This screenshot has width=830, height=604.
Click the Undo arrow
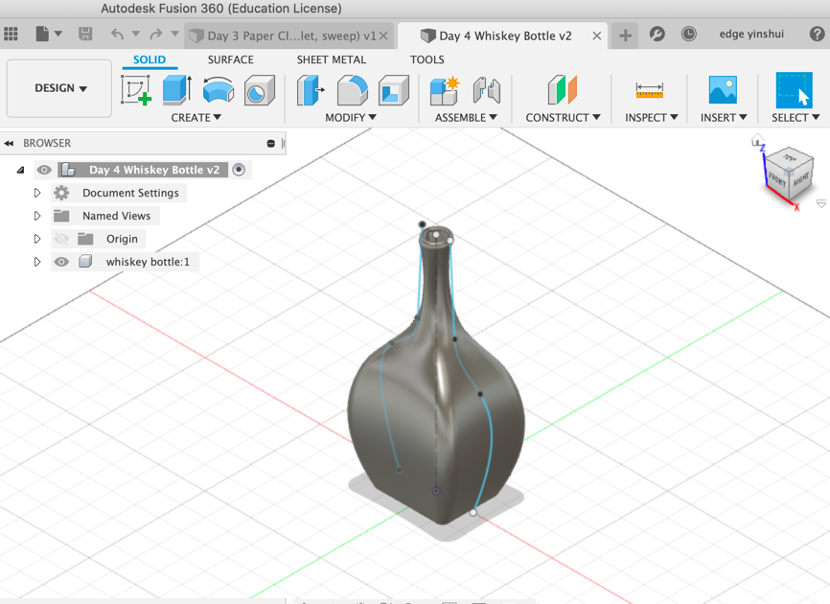click(117, 34)
